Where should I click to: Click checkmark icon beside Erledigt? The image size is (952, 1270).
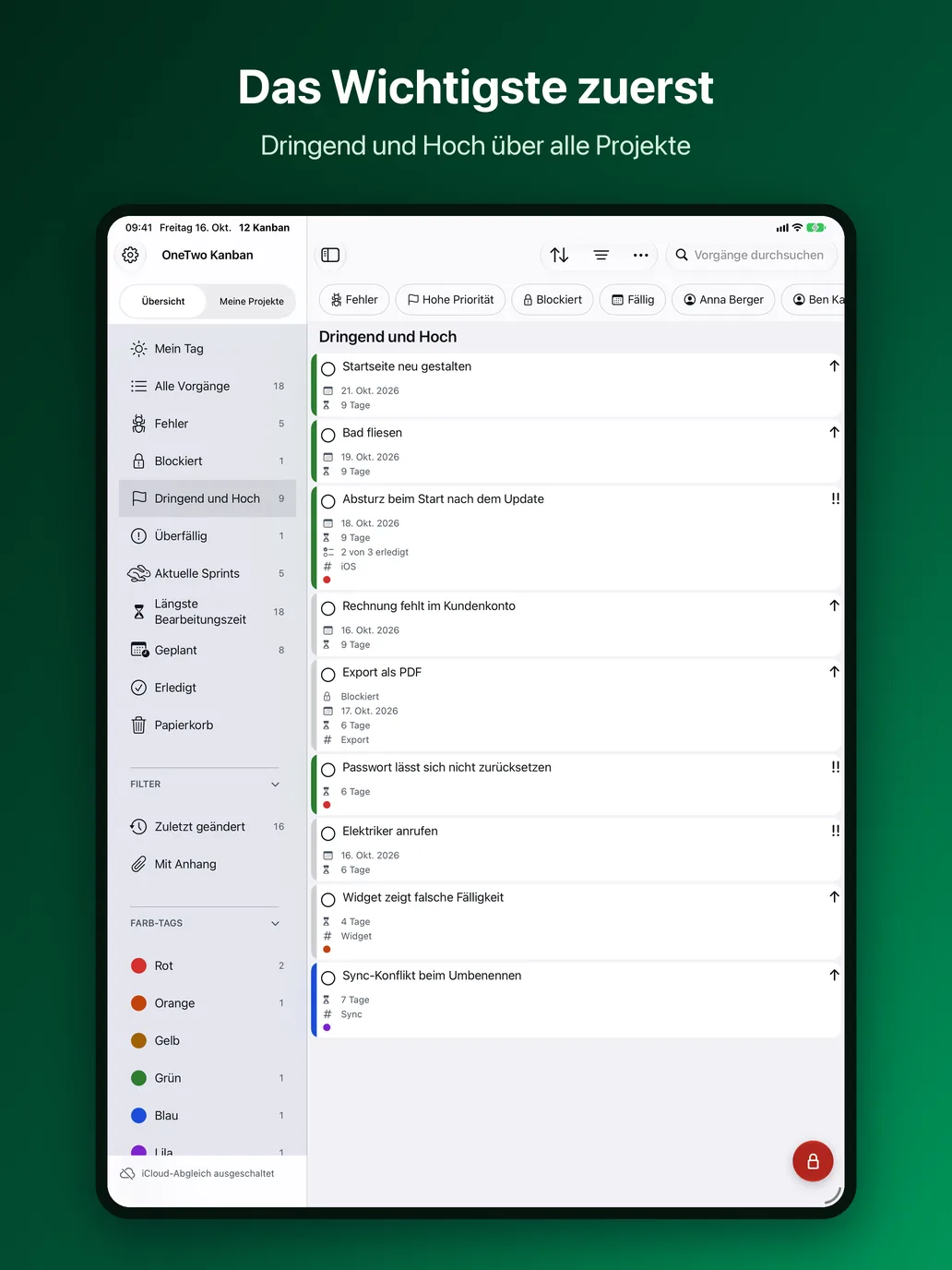pyautogui.click(x=138, y=688)
